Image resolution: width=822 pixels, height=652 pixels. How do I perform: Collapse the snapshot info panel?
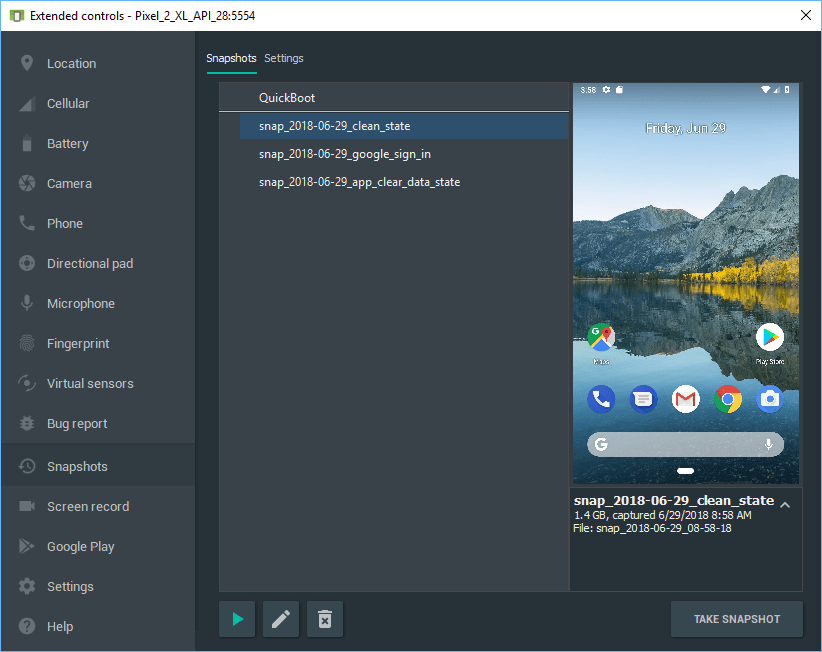point(786,505)
